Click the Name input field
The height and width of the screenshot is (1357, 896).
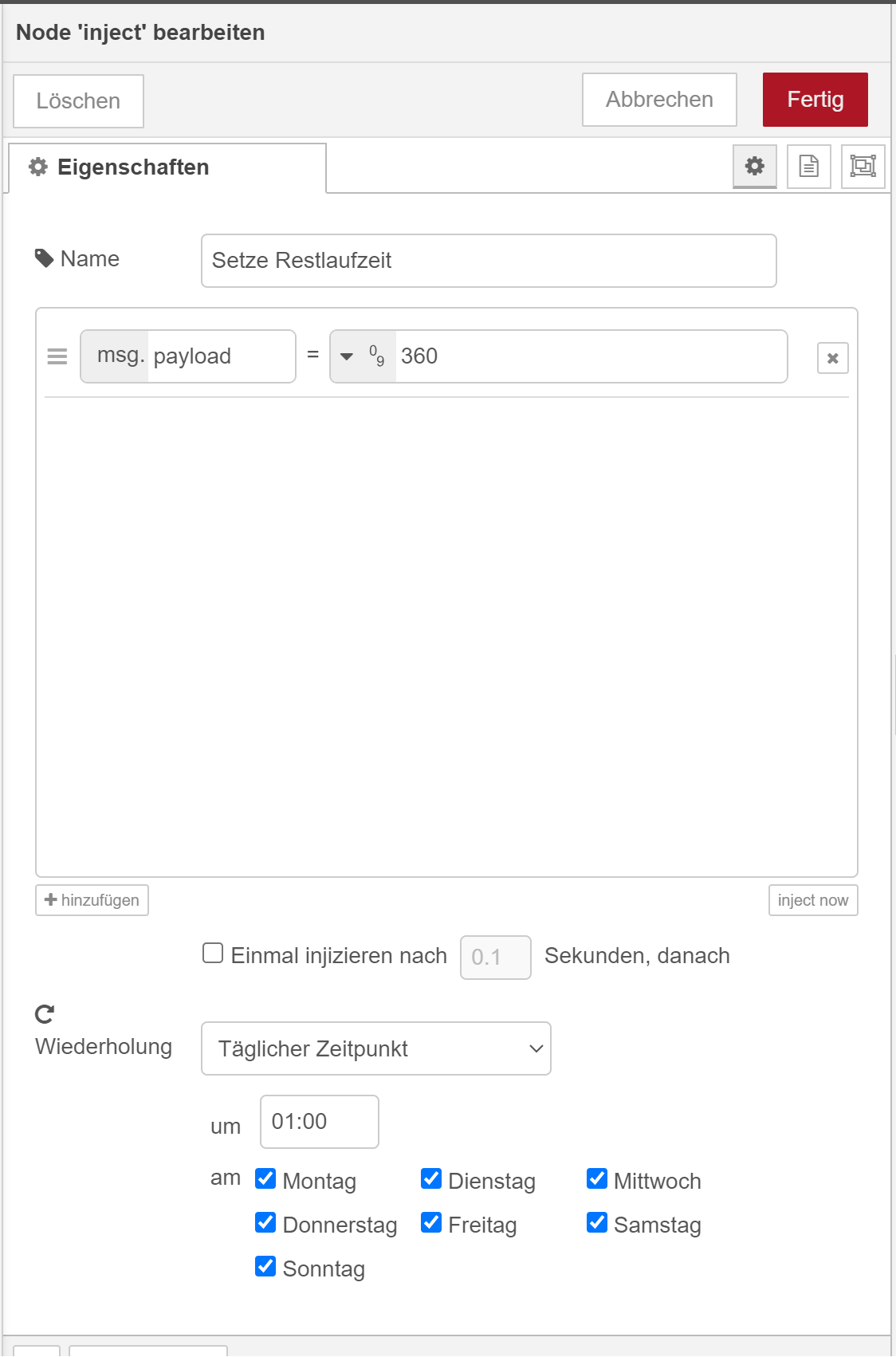tap(489, 261)
